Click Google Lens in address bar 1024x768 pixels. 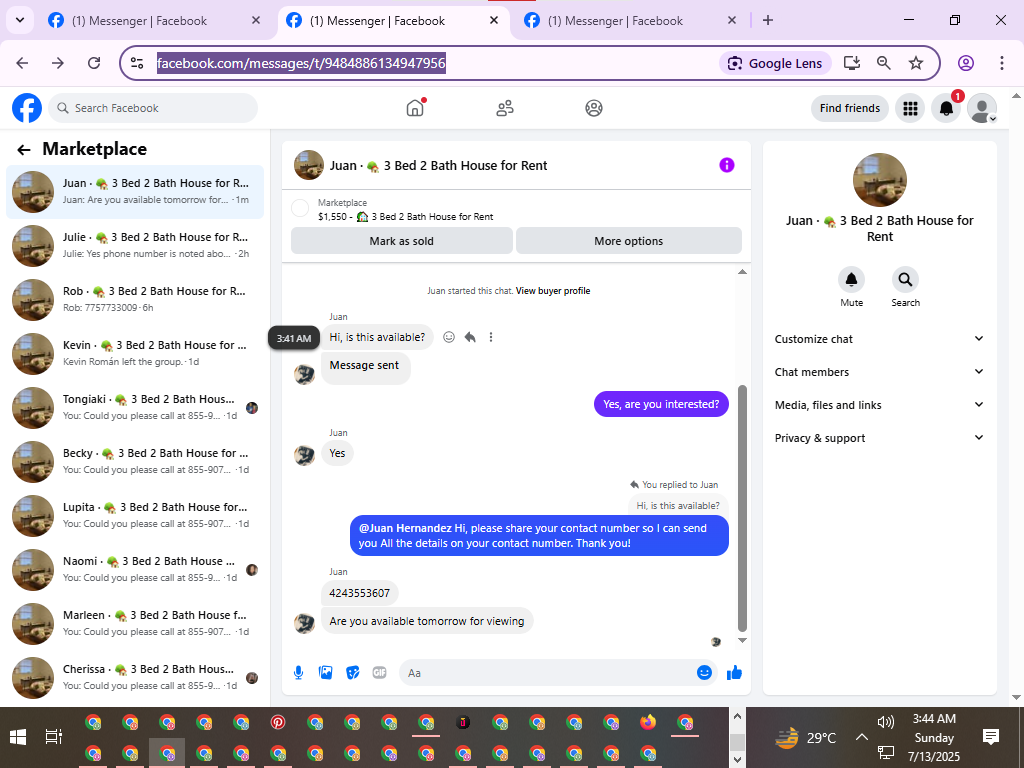click(x=775, y=63)
